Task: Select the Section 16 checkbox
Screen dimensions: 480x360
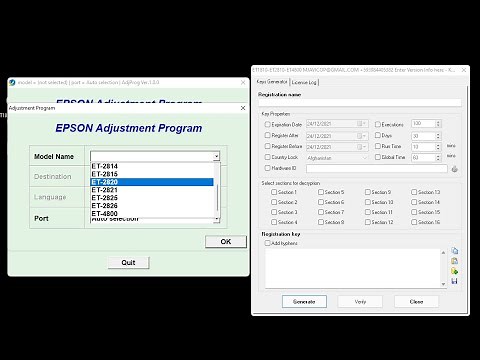Action: 414,222
